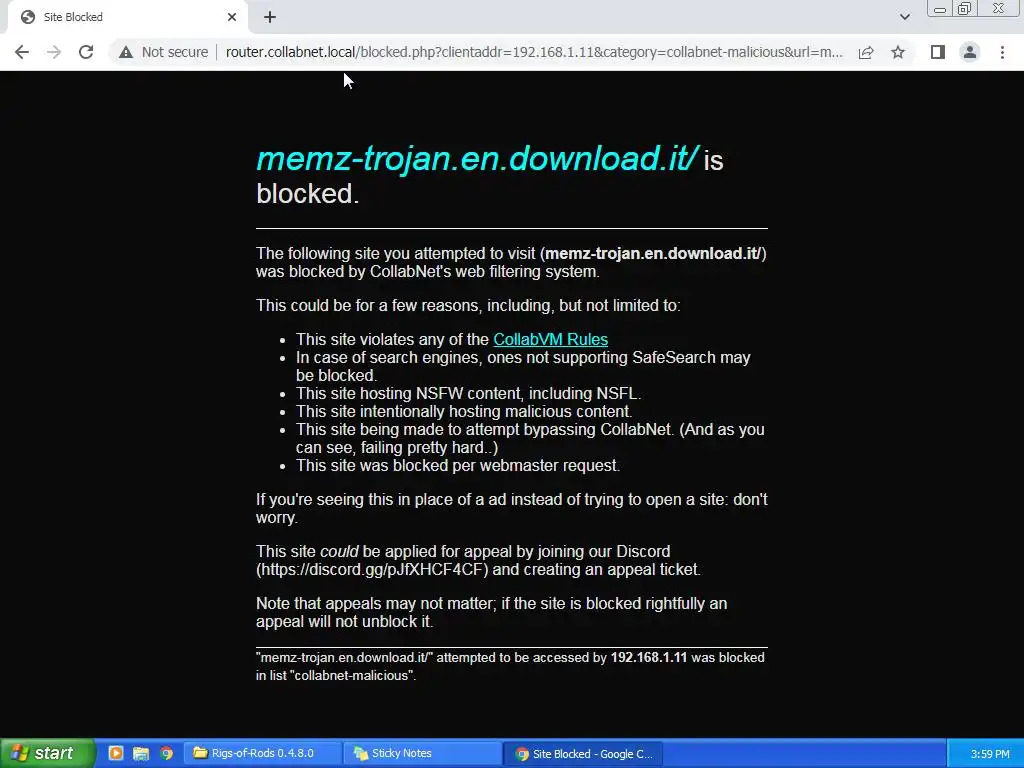Open the Chrome three-dot menu
Image resolution: width=1024 pixels, height=768 pixels.
1002,52
